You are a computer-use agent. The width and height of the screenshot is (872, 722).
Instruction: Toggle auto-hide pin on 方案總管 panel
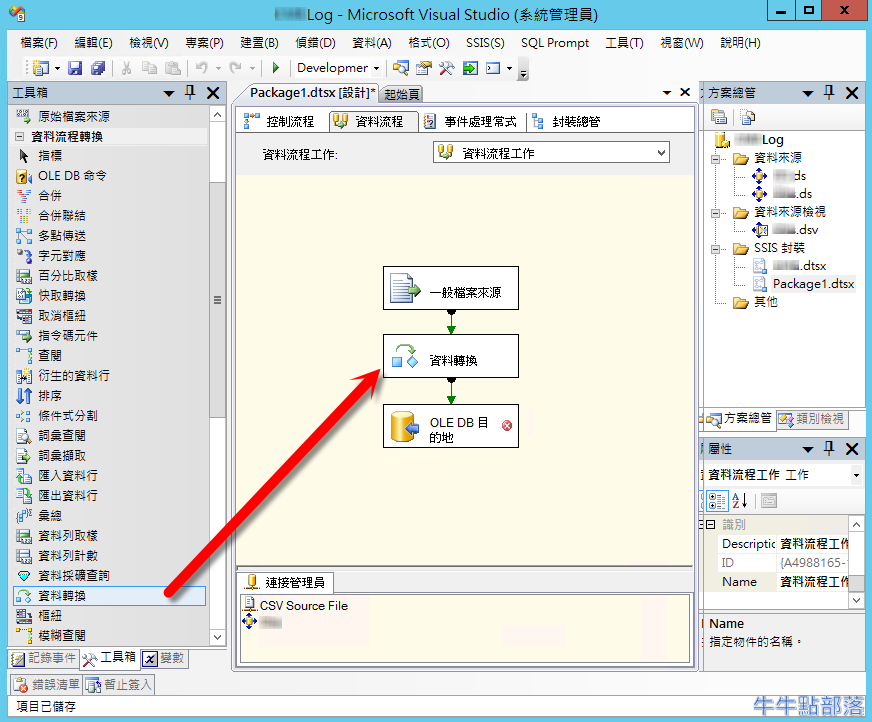coord(829,93)
